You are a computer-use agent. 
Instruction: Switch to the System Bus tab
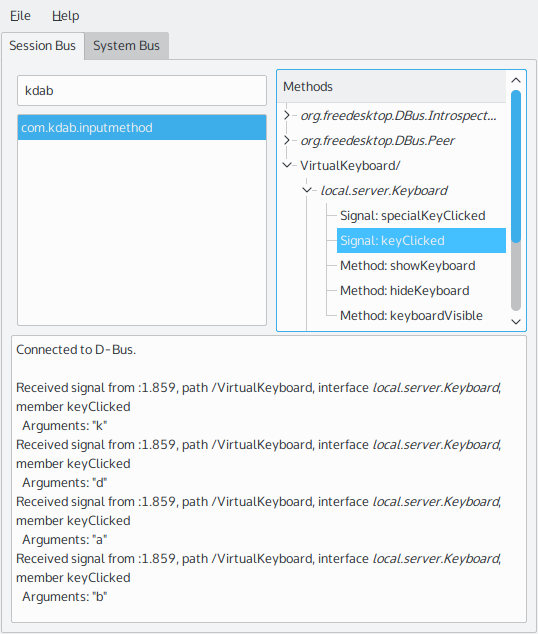pos(127,46)
